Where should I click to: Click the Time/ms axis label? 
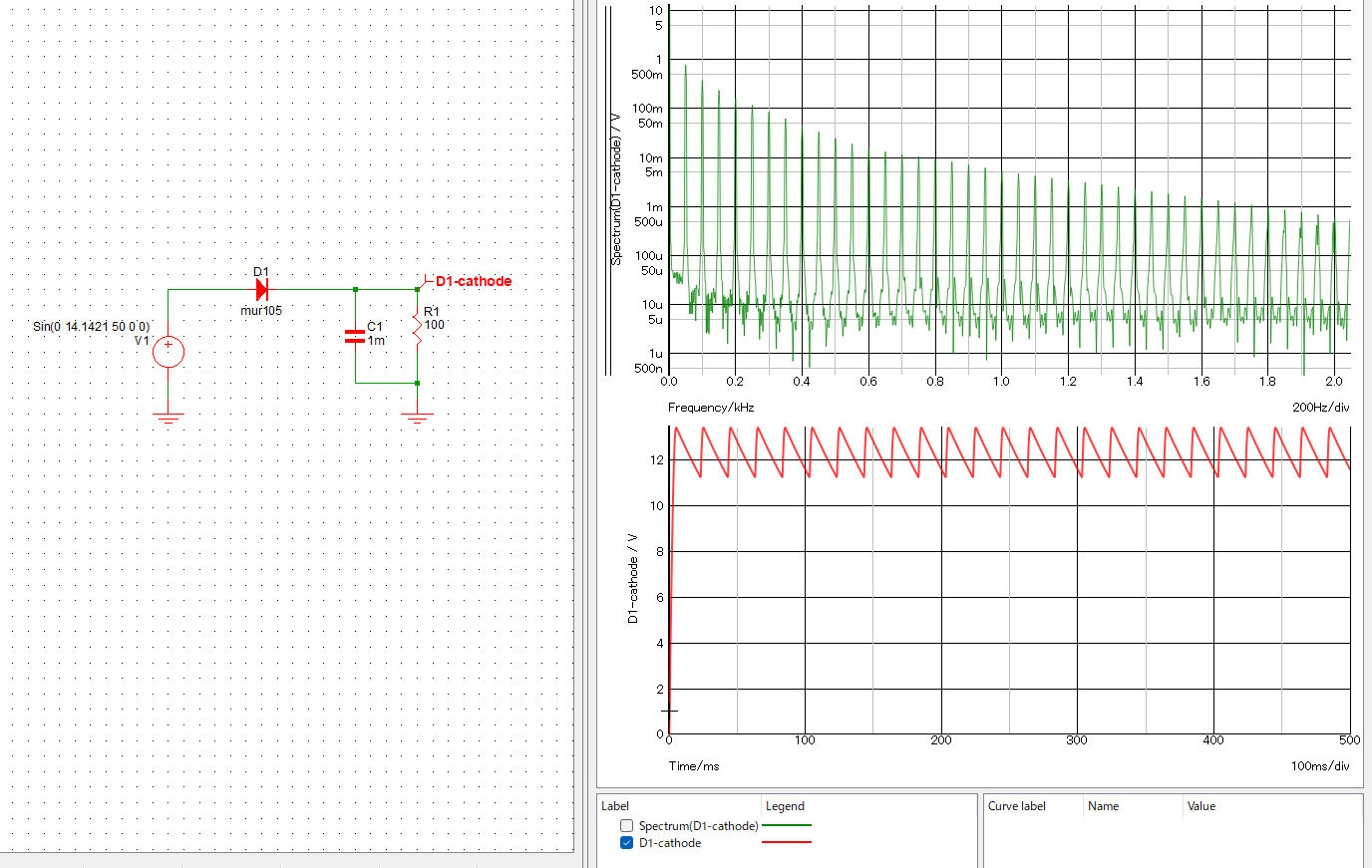click(x=693, y=766)
